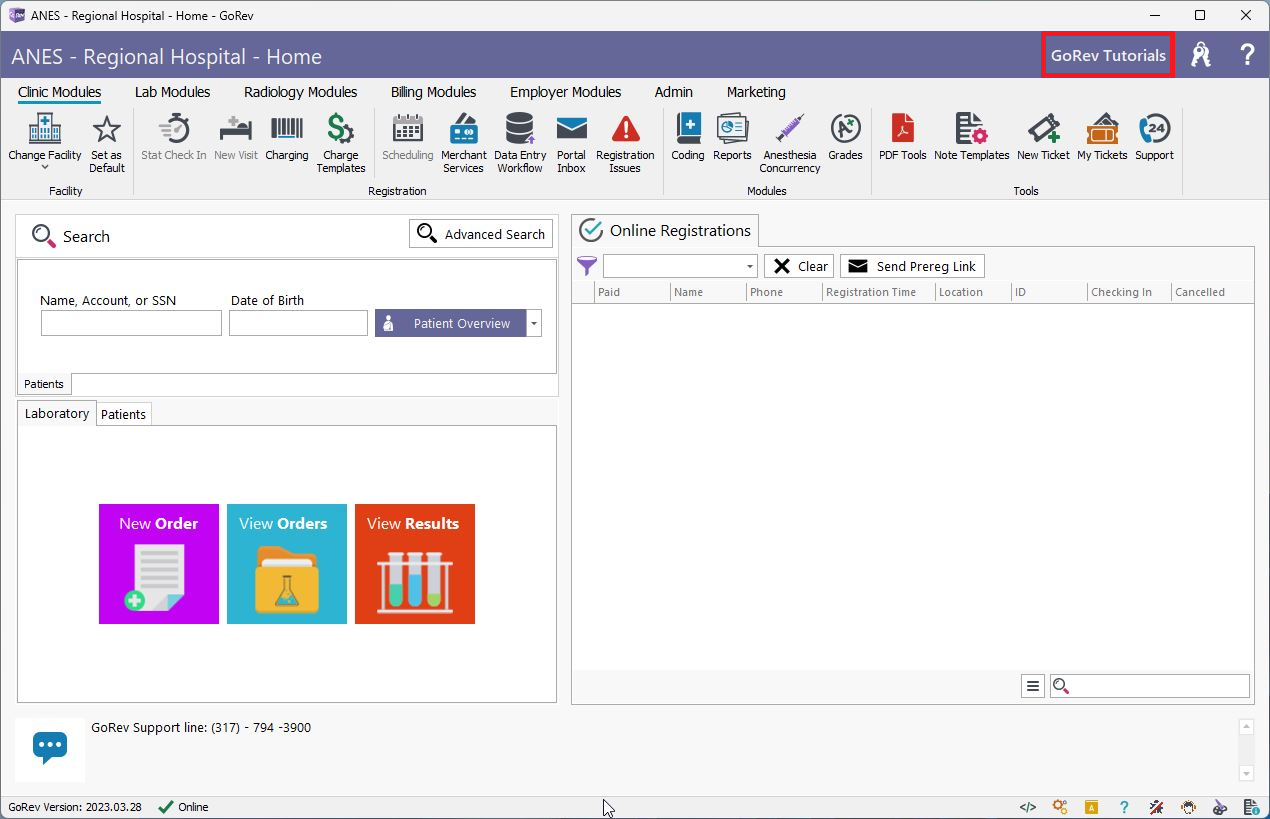The image size is (1270, 819).
Task: Click the Patient Overview button
Action: point(451,323)
